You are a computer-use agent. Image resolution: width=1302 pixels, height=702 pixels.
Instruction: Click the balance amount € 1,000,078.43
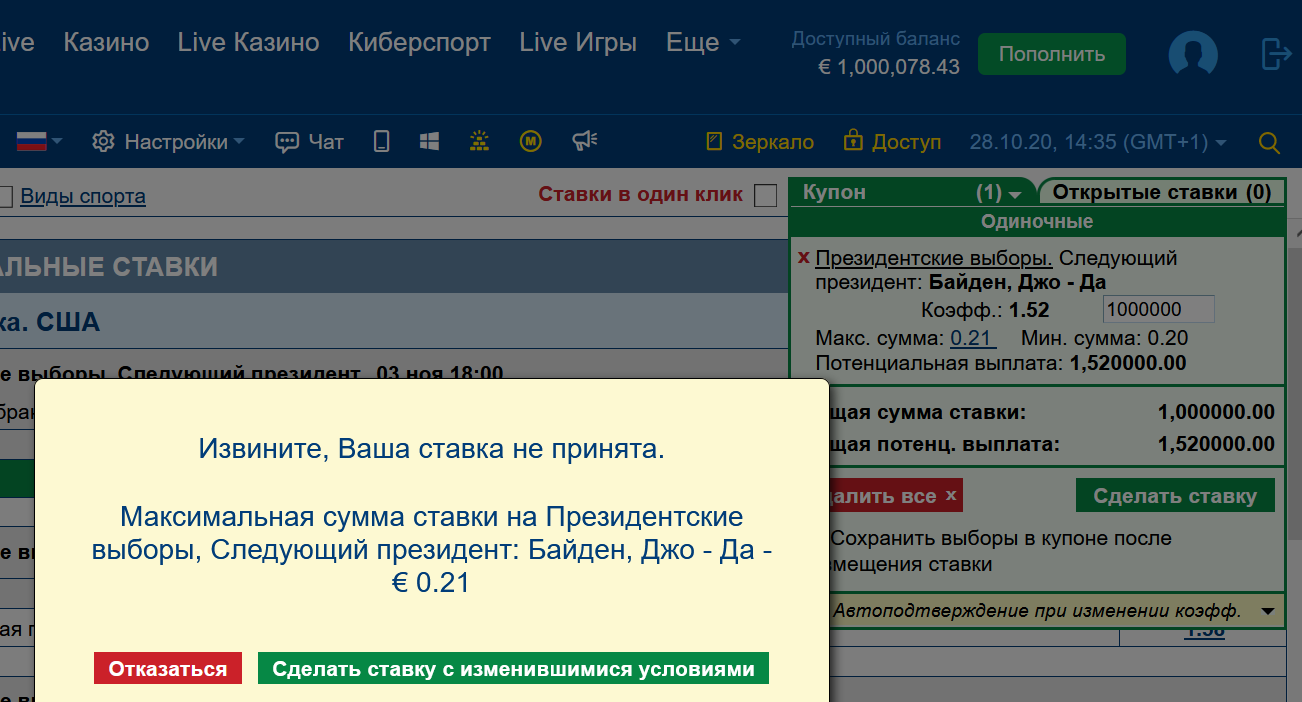tap(888, 67)
